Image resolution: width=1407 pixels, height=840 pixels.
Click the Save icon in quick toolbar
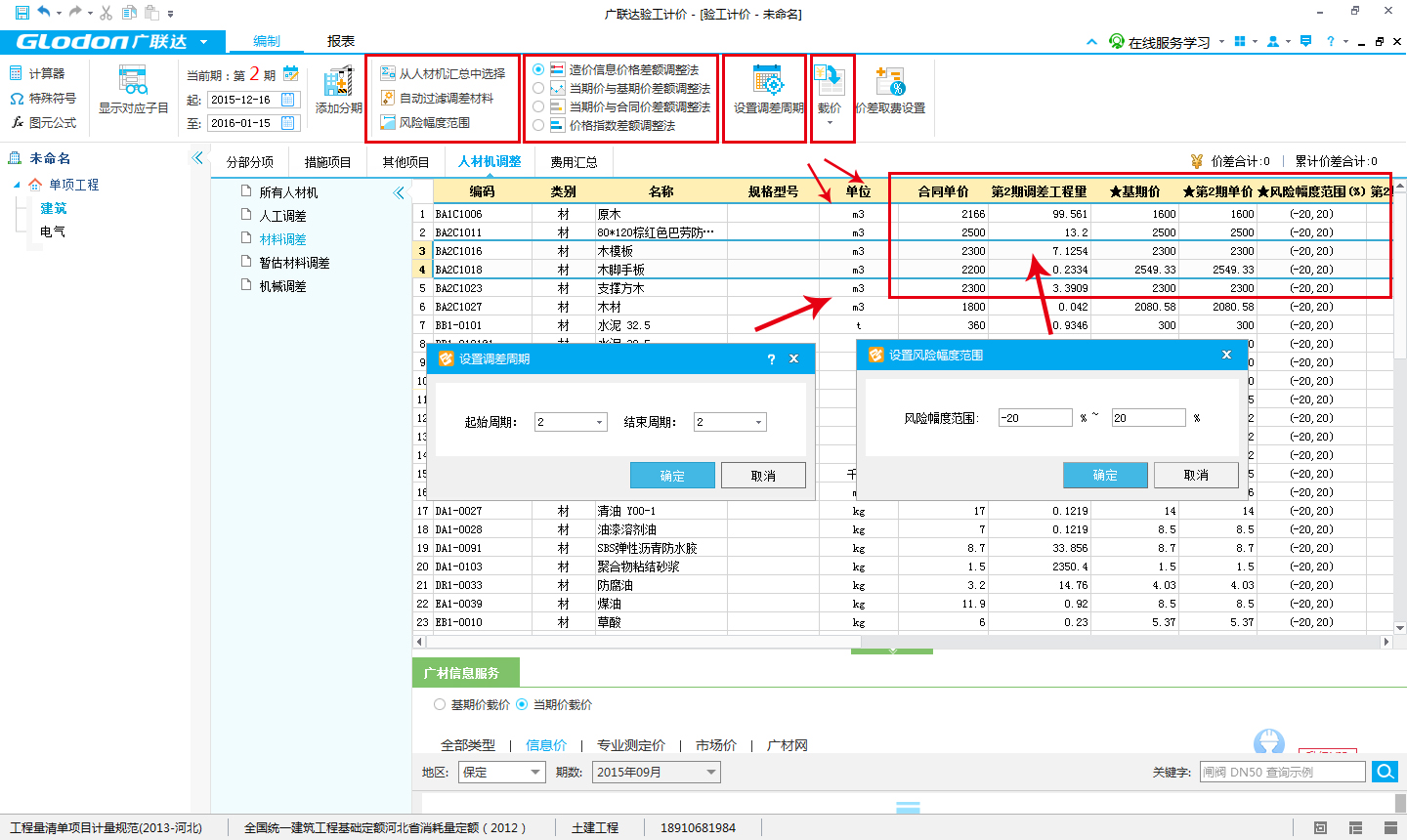[21, 13]
